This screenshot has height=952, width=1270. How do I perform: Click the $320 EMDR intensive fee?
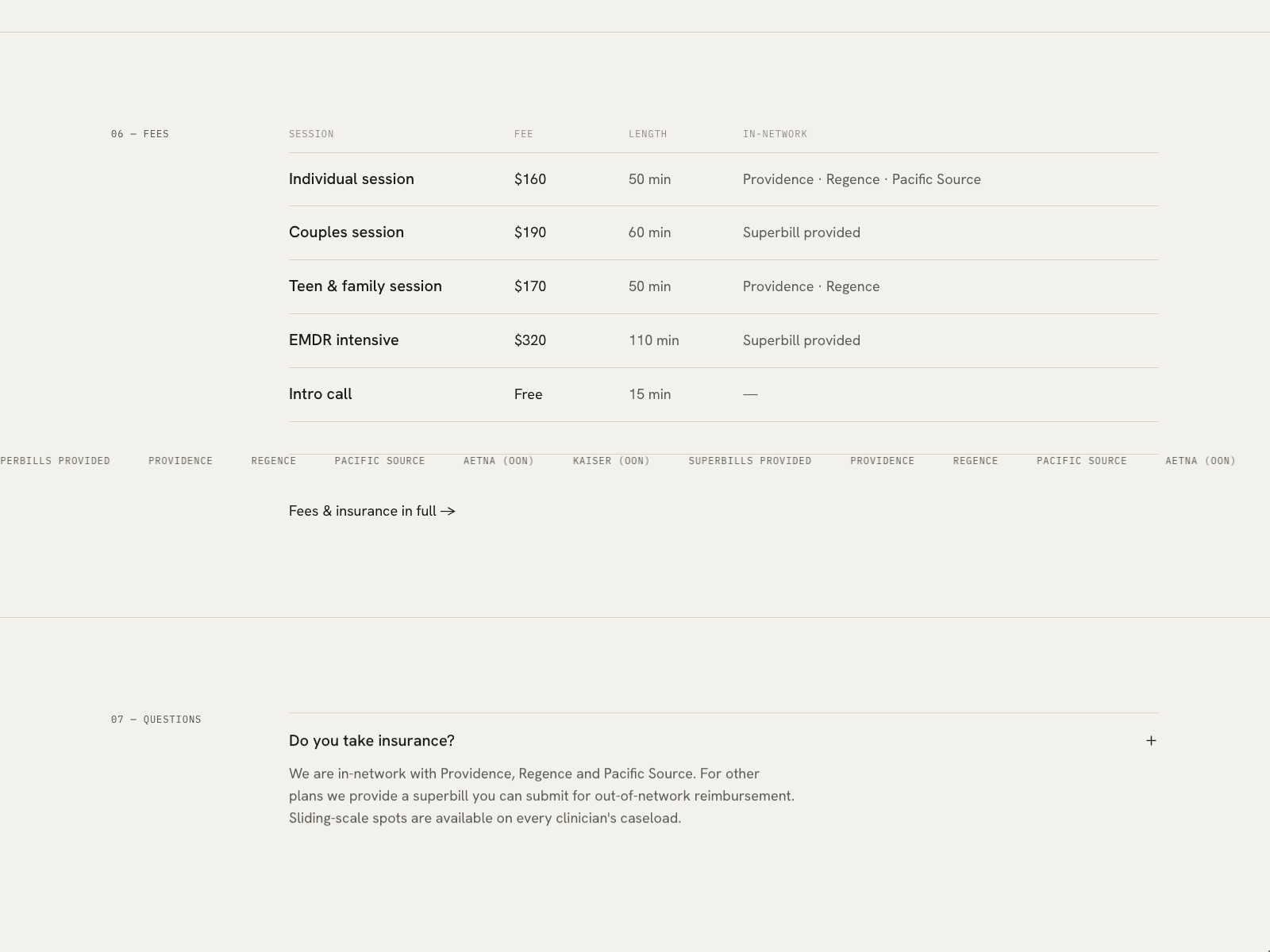530,340
